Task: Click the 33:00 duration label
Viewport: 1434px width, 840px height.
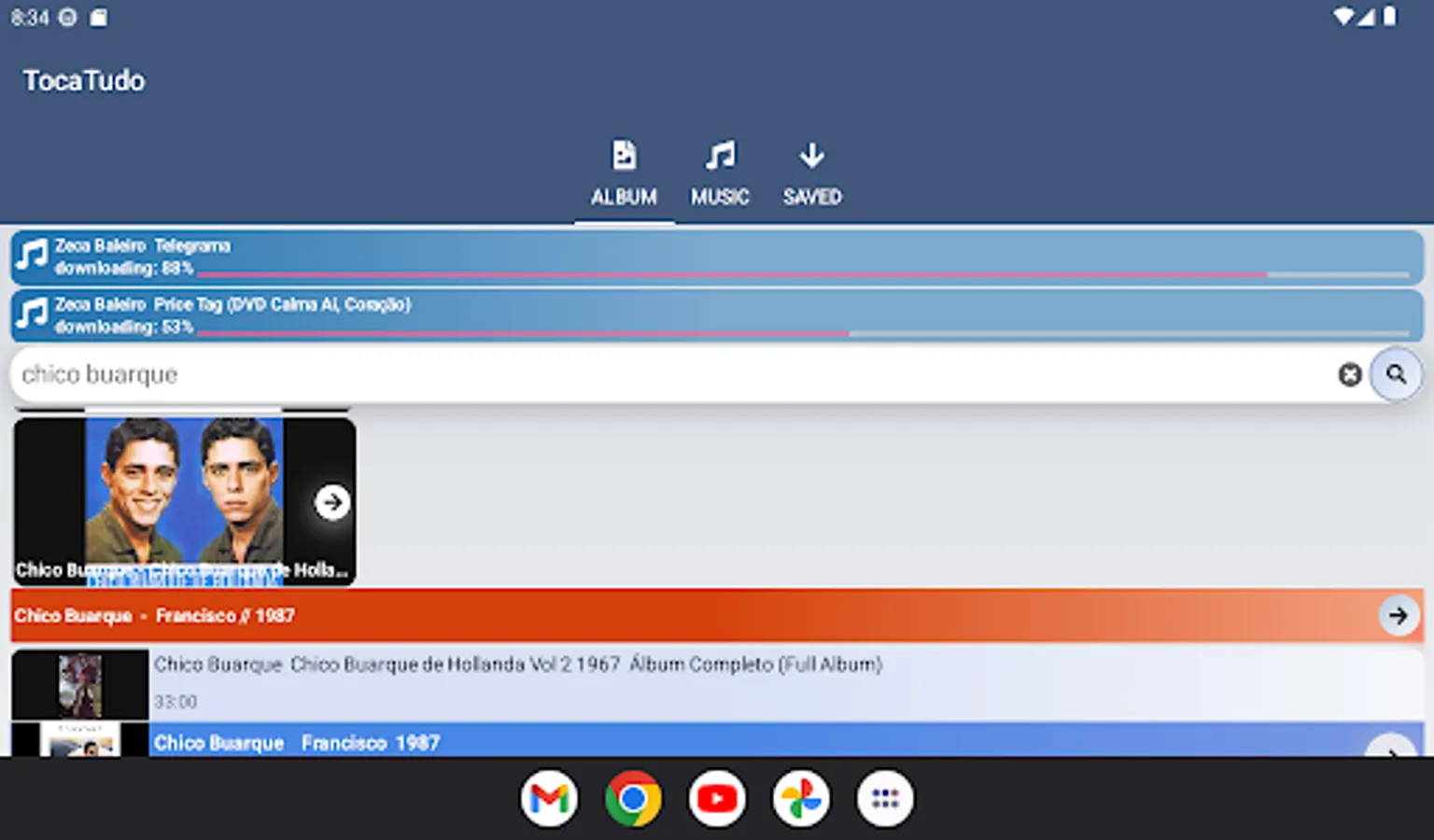Action: [176, 702]
